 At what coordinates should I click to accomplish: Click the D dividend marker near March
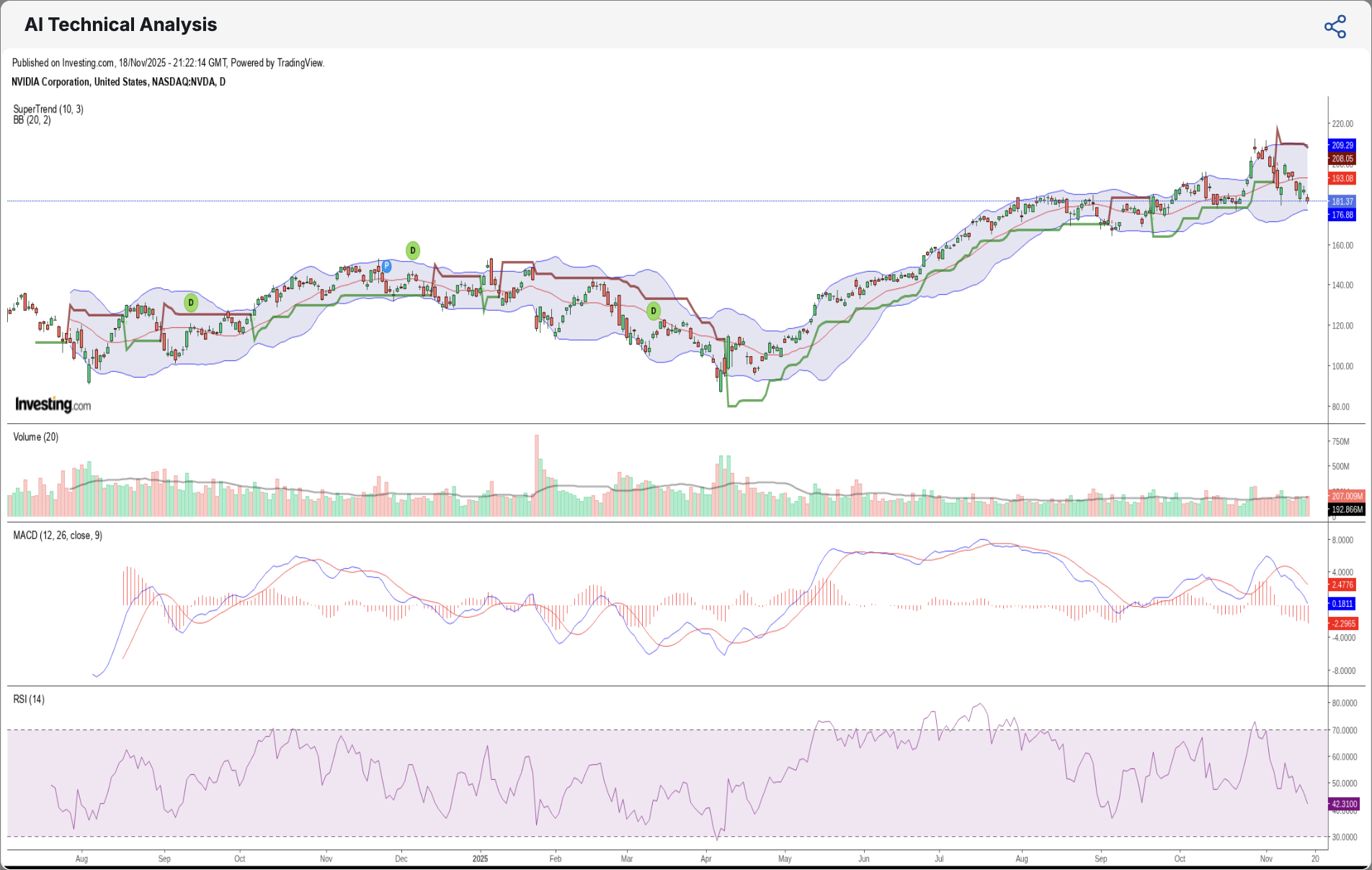tap(653, 311)
